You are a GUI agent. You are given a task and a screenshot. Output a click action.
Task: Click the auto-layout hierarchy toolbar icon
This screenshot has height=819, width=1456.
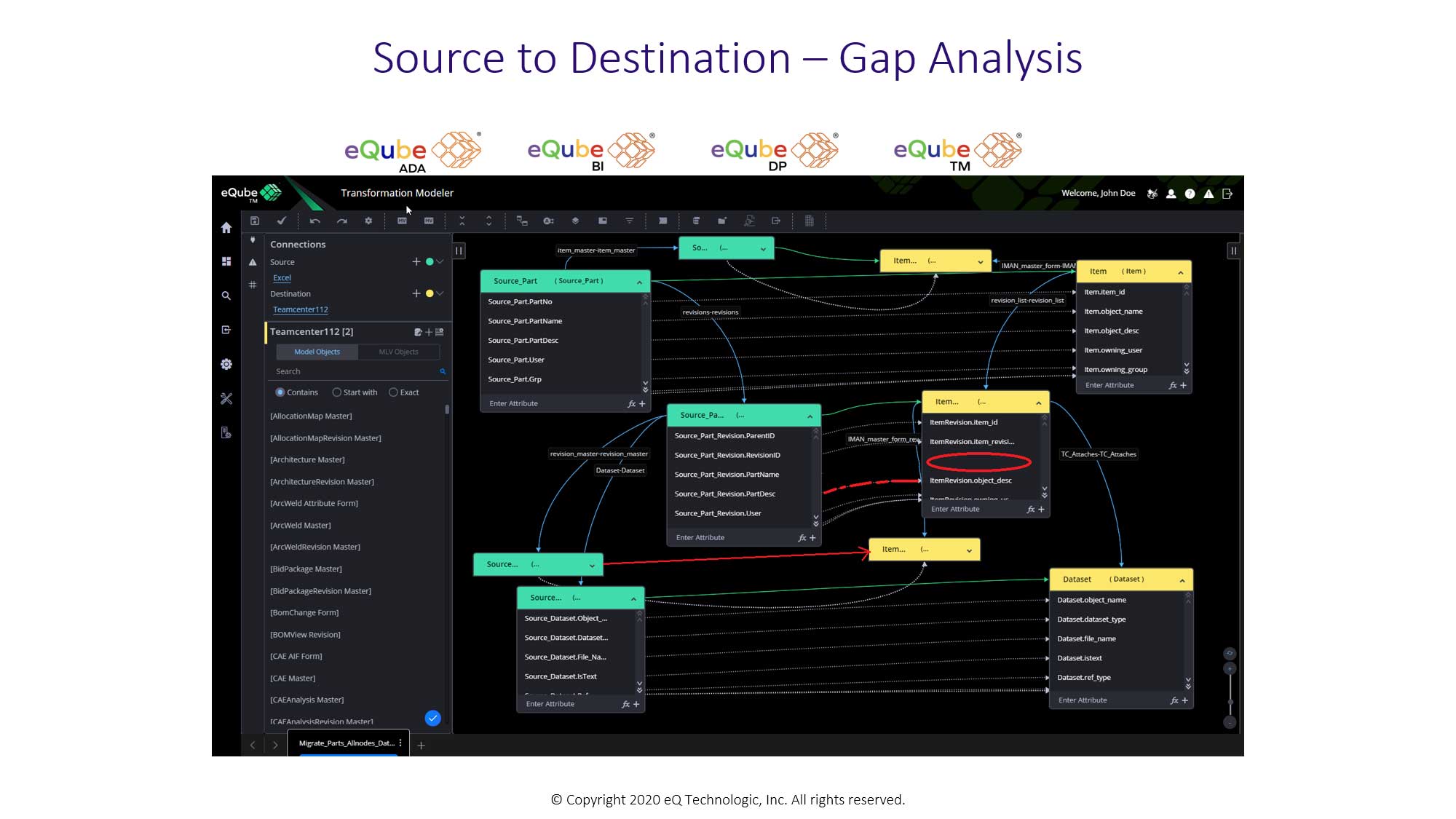522,221
